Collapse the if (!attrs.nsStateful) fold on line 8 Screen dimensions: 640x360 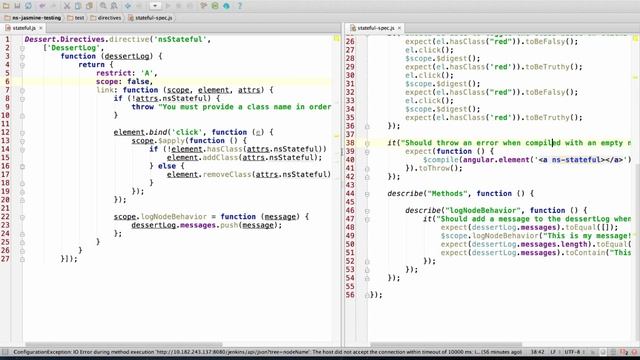pos(22,99)
